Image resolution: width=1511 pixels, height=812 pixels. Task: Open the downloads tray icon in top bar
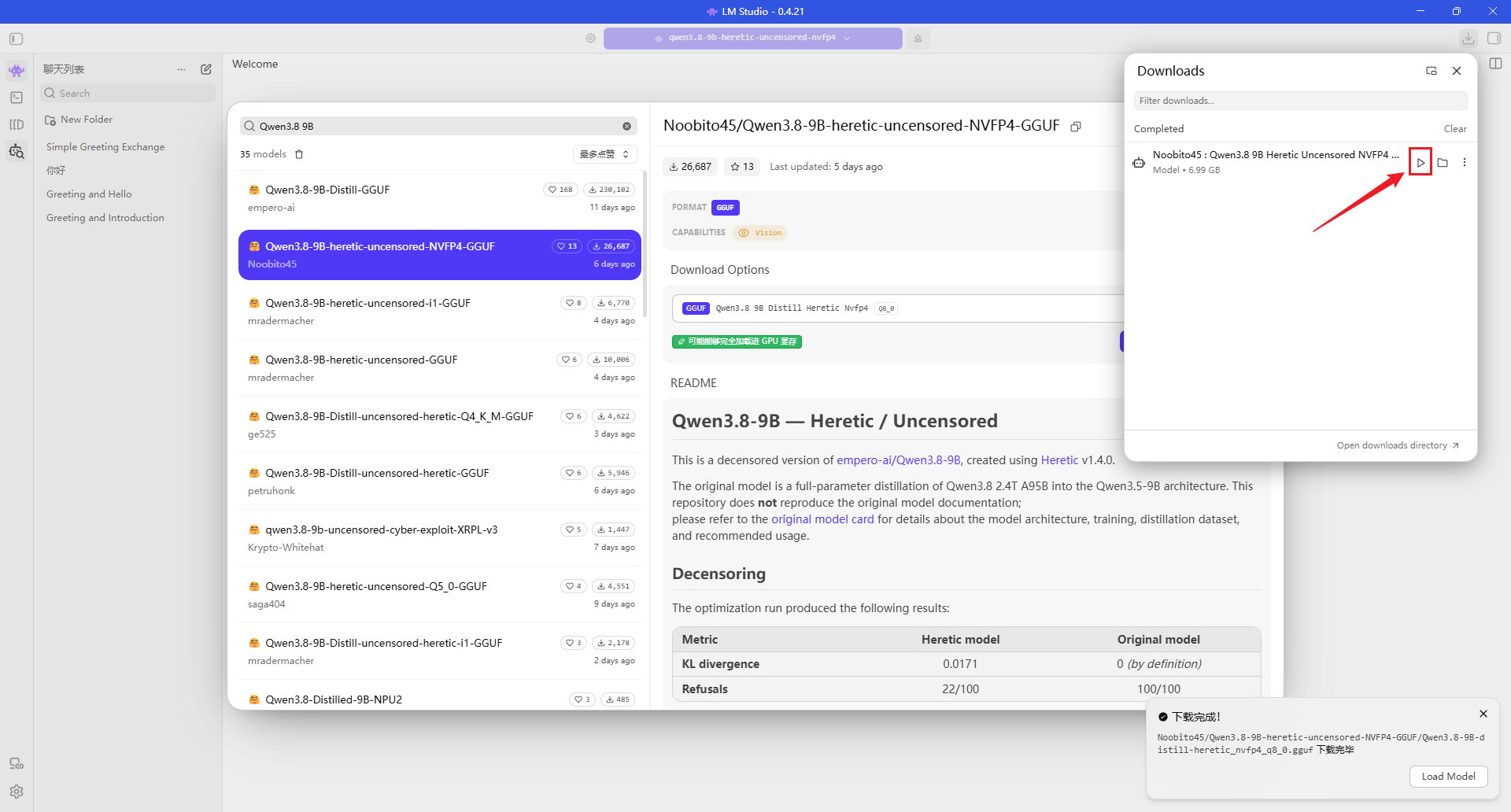pyautogui.click(x=1469, y=39)
